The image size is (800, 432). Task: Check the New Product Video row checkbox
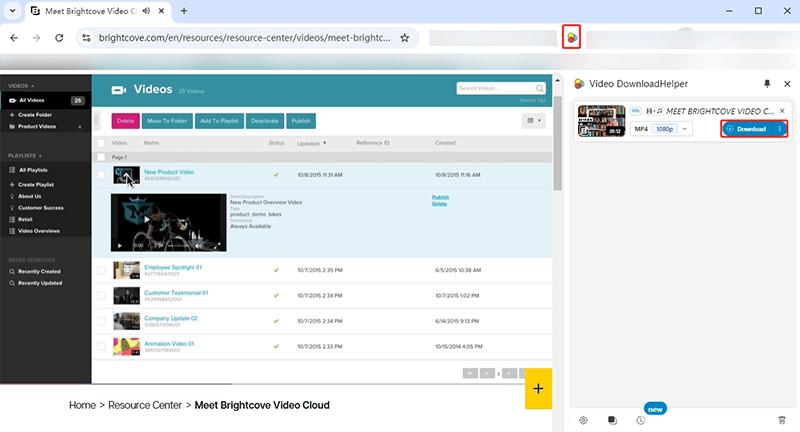tap(100, 174)
